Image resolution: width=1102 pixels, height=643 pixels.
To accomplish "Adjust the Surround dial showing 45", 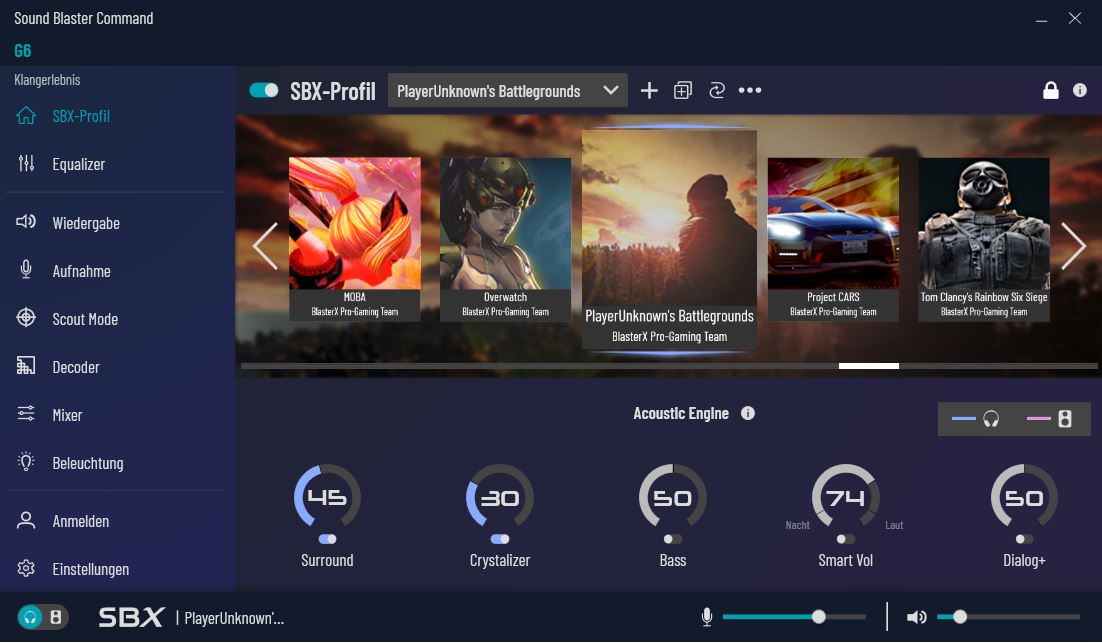I will click(328, 496).
